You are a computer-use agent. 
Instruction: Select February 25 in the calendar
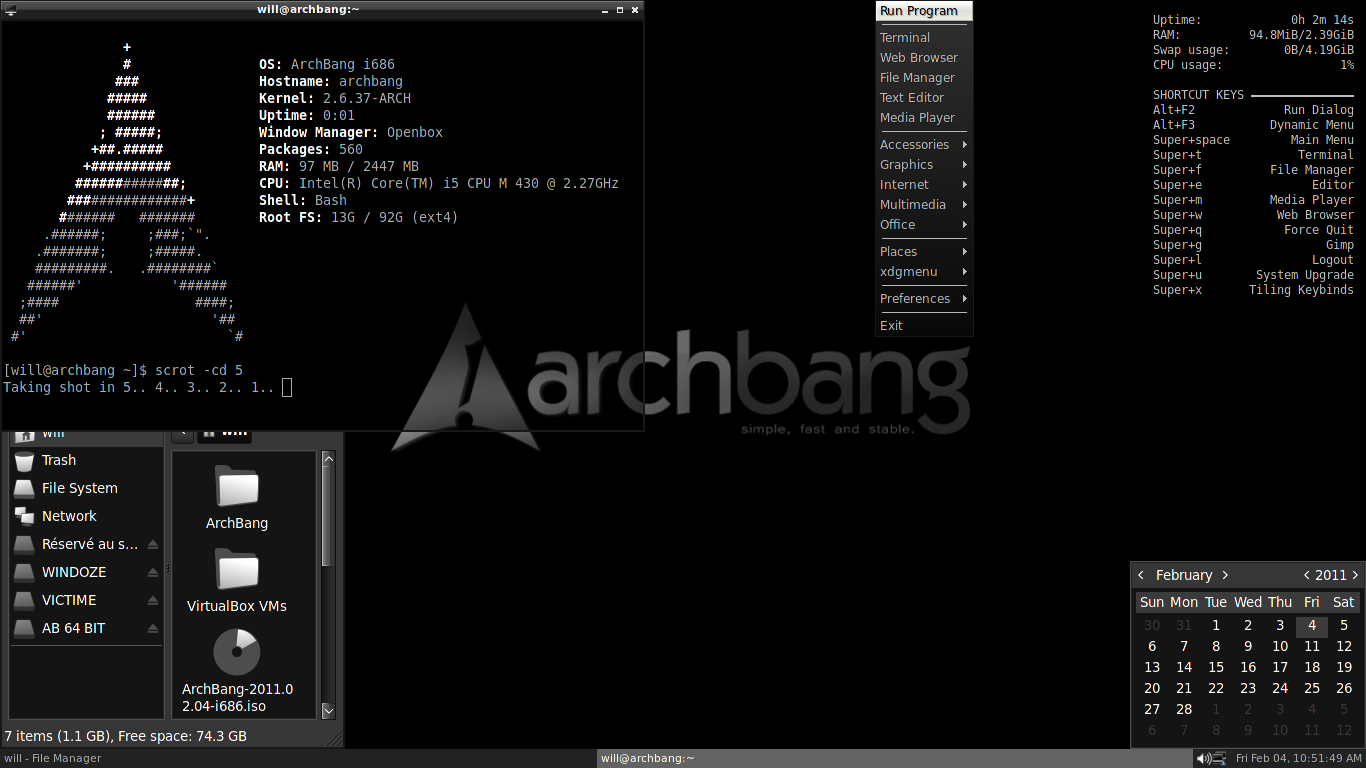tap(1312, 688)
